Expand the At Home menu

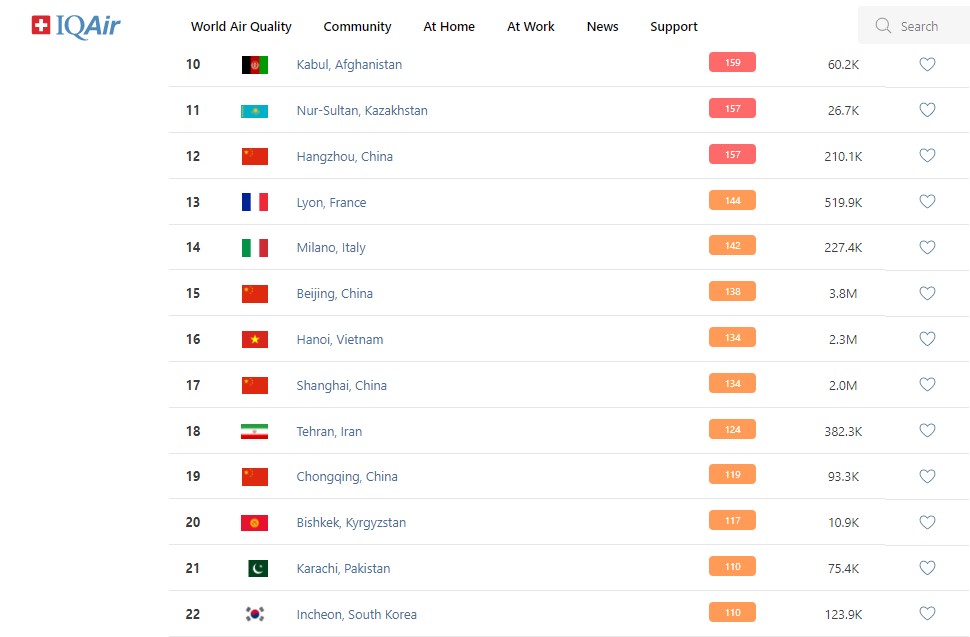[x=449, y=27]
